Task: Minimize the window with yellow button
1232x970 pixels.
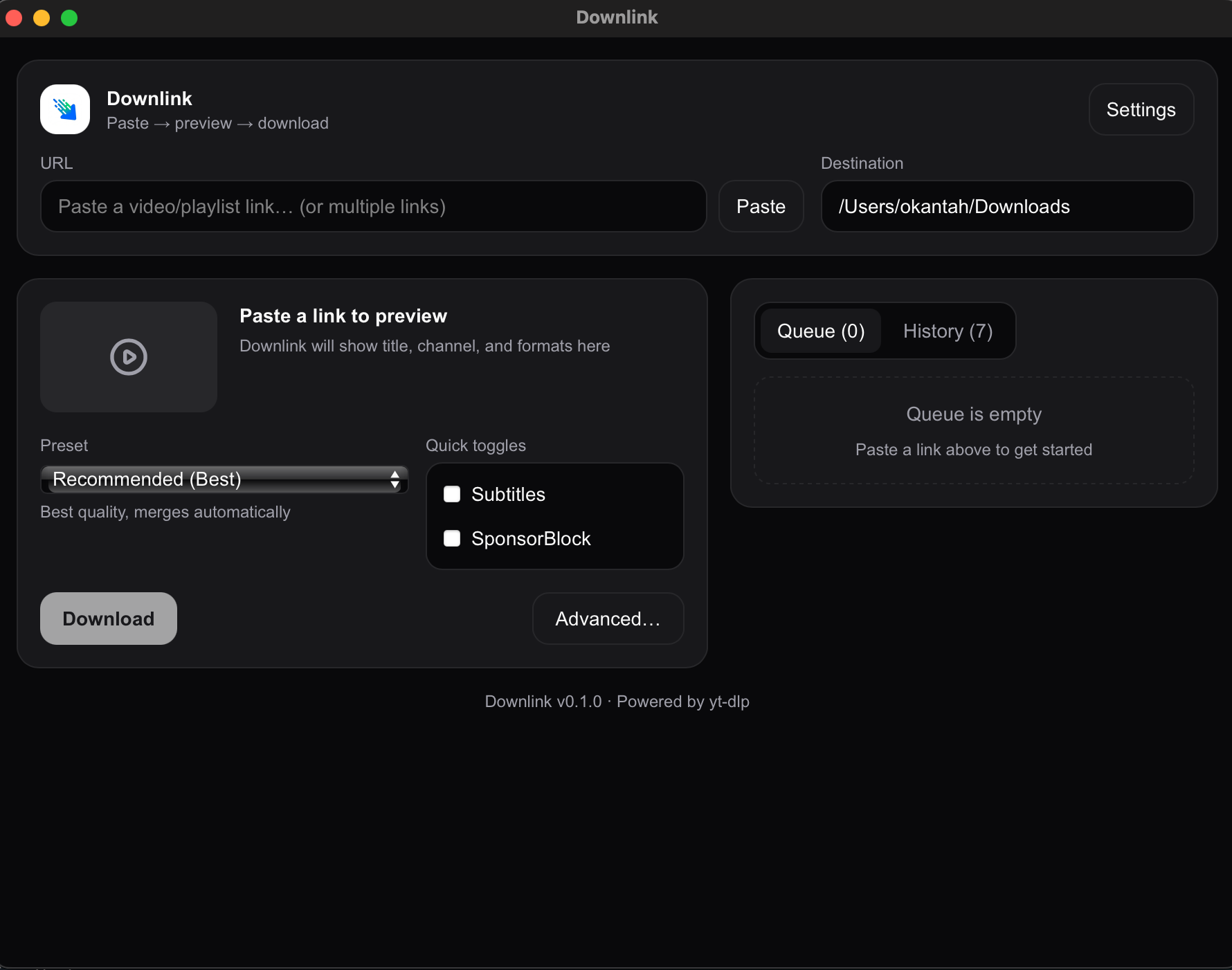Action: 42,18
